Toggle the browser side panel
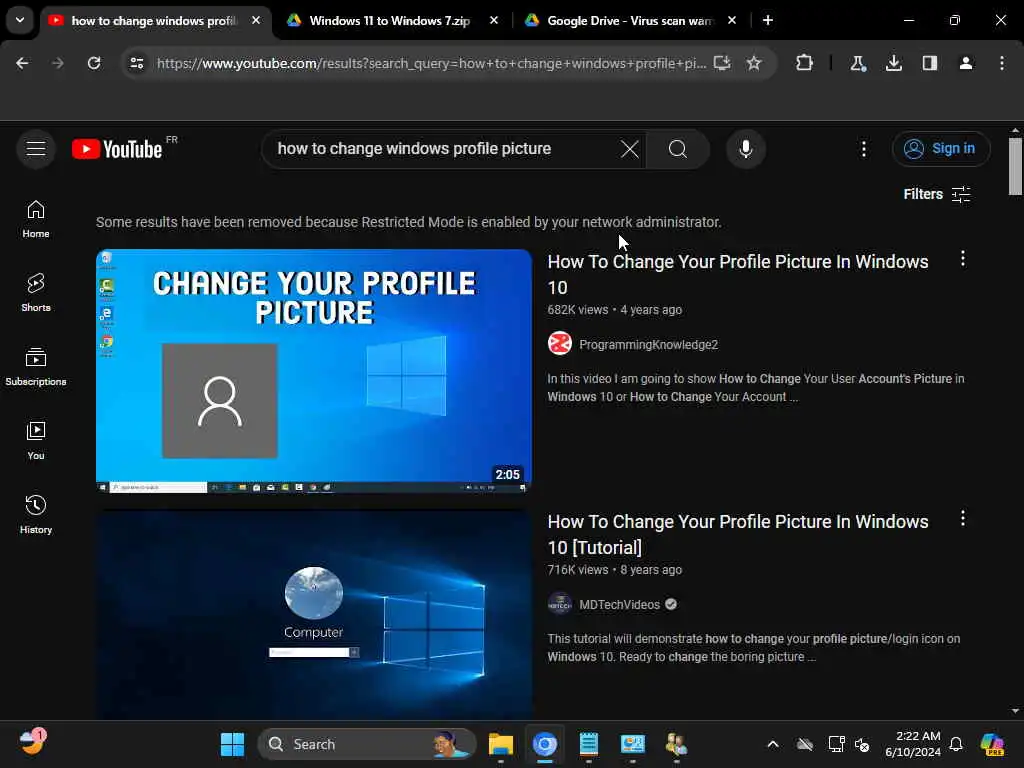1024x768 pixels. coord(930,63)
